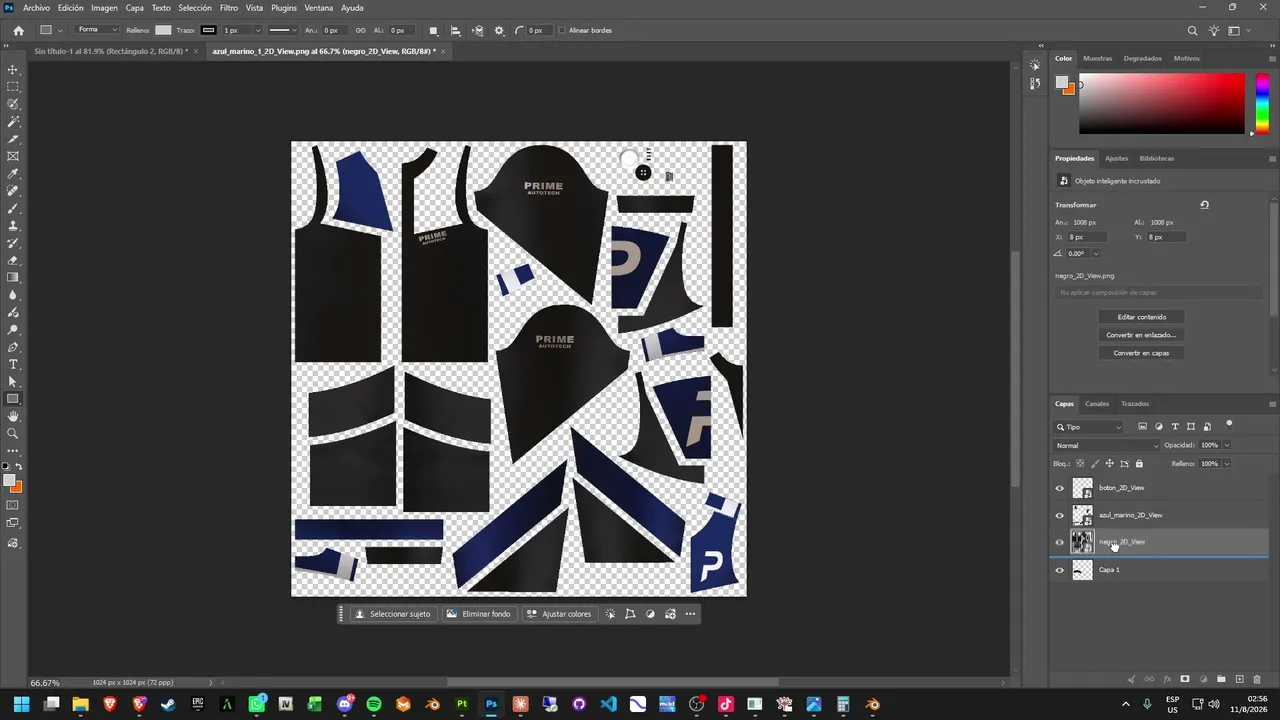Screen dimensions: 1280x720
Task: Hide the Capa 1 layer
Action: pyautogui.click(x=1060, y=570)
